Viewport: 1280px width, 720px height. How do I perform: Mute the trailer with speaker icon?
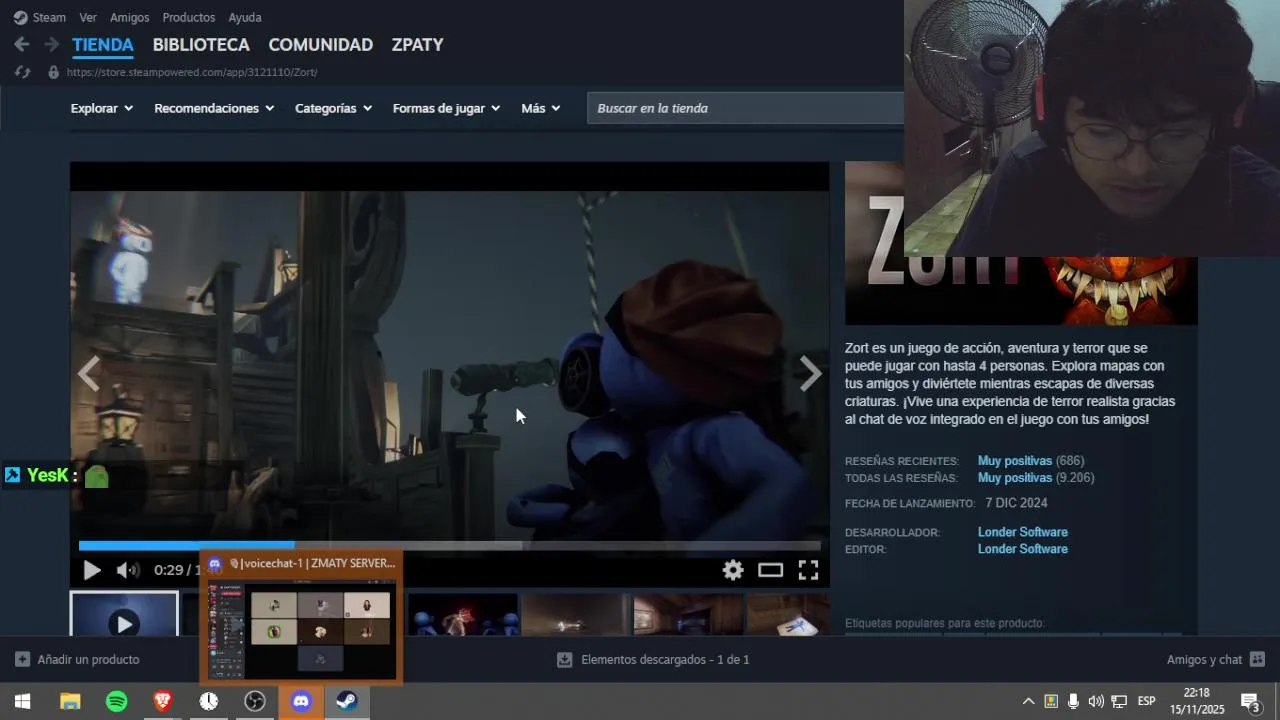pos(127,570)
